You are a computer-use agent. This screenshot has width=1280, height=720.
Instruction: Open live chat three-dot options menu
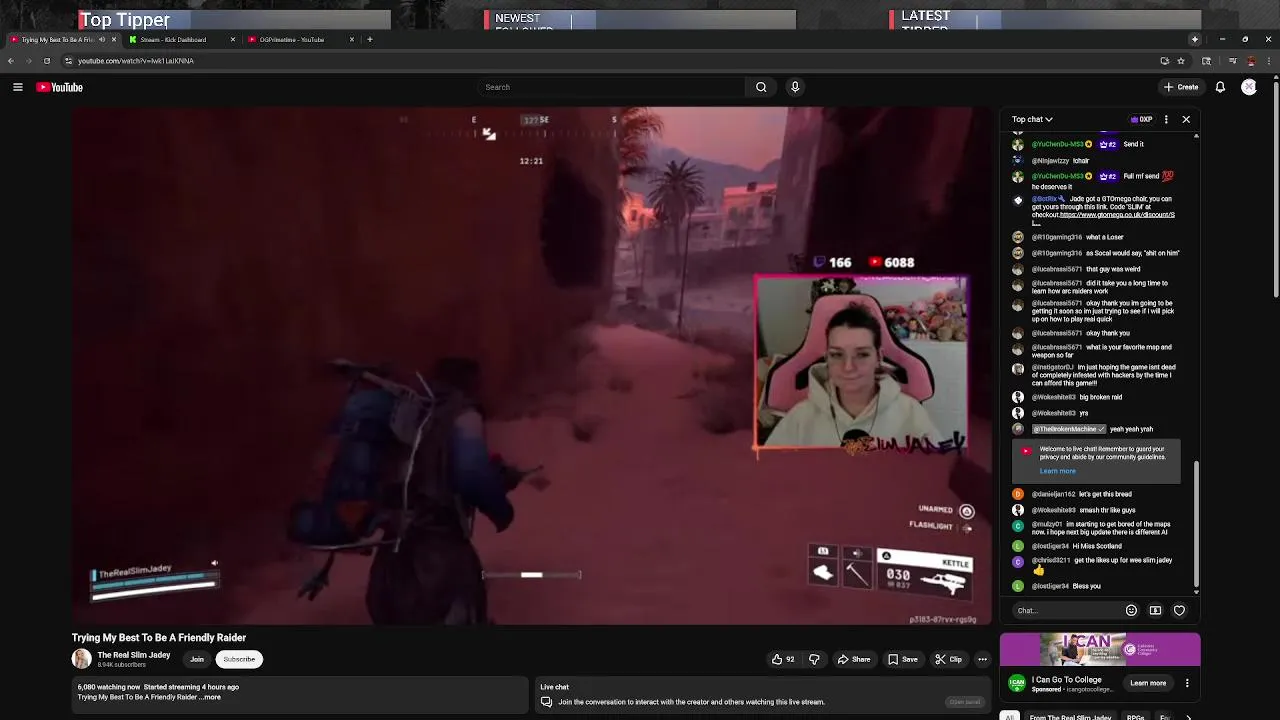click(x=1166, y=119)
